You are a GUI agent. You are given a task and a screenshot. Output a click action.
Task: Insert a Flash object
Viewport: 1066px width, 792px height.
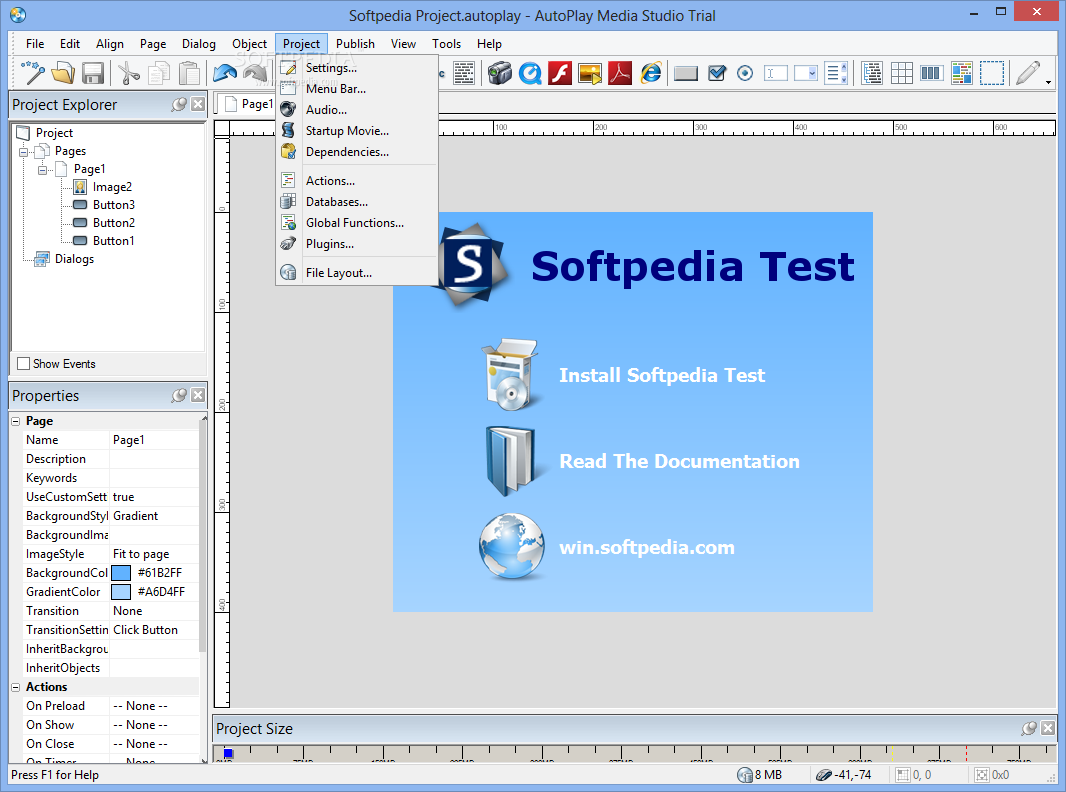[x=560, y=73]
